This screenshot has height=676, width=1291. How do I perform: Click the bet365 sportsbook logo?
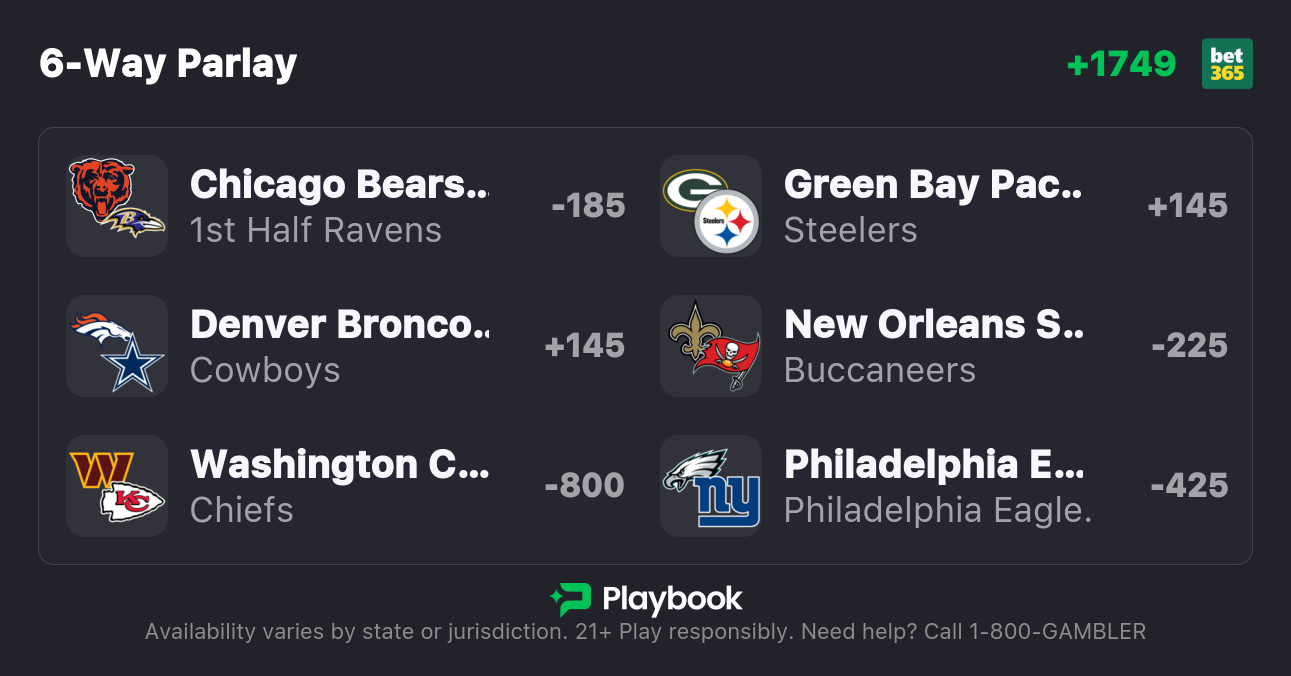1227,64
